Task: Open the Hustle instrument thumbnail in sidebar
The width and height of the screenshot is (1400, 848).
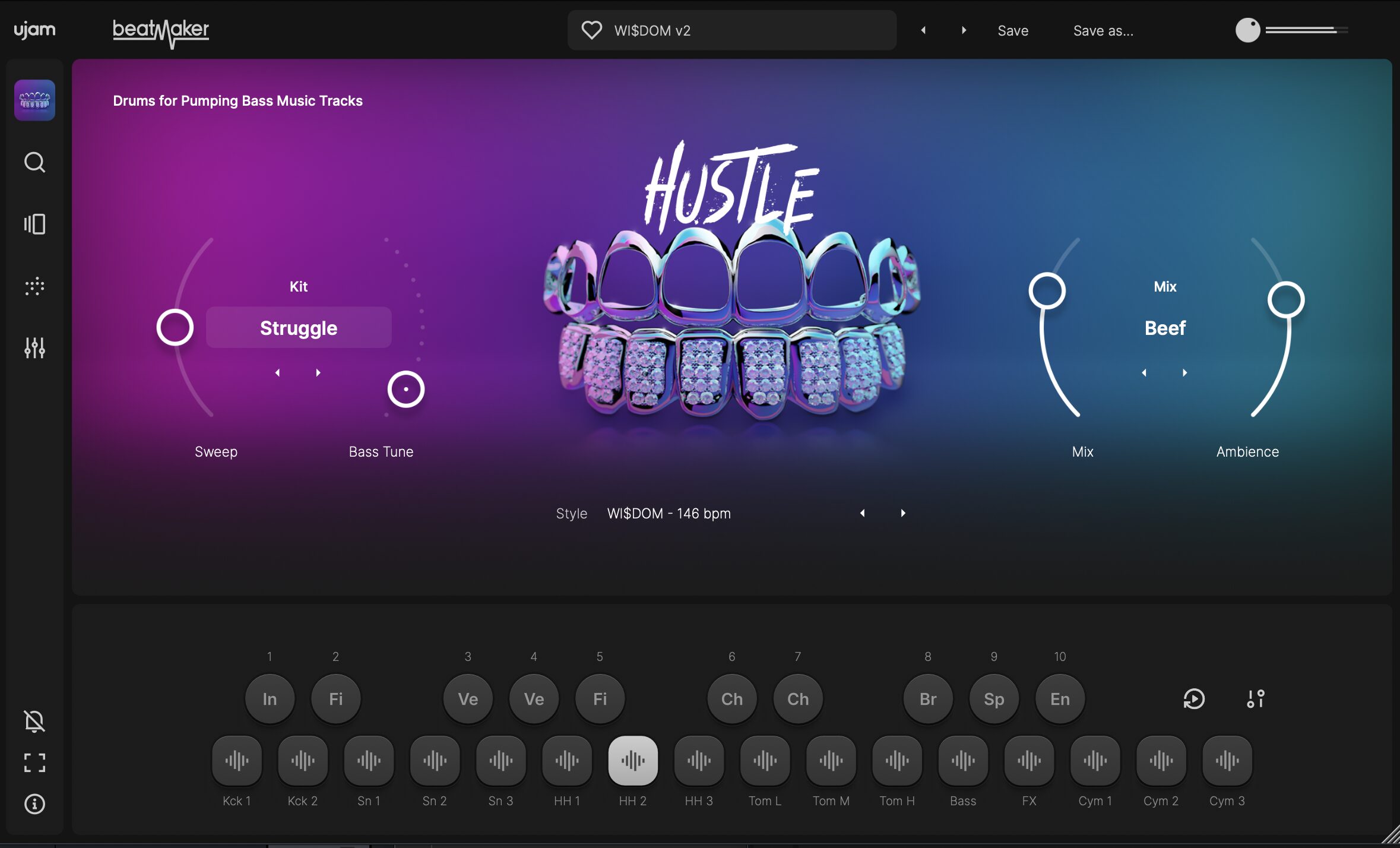Action: 34,100
